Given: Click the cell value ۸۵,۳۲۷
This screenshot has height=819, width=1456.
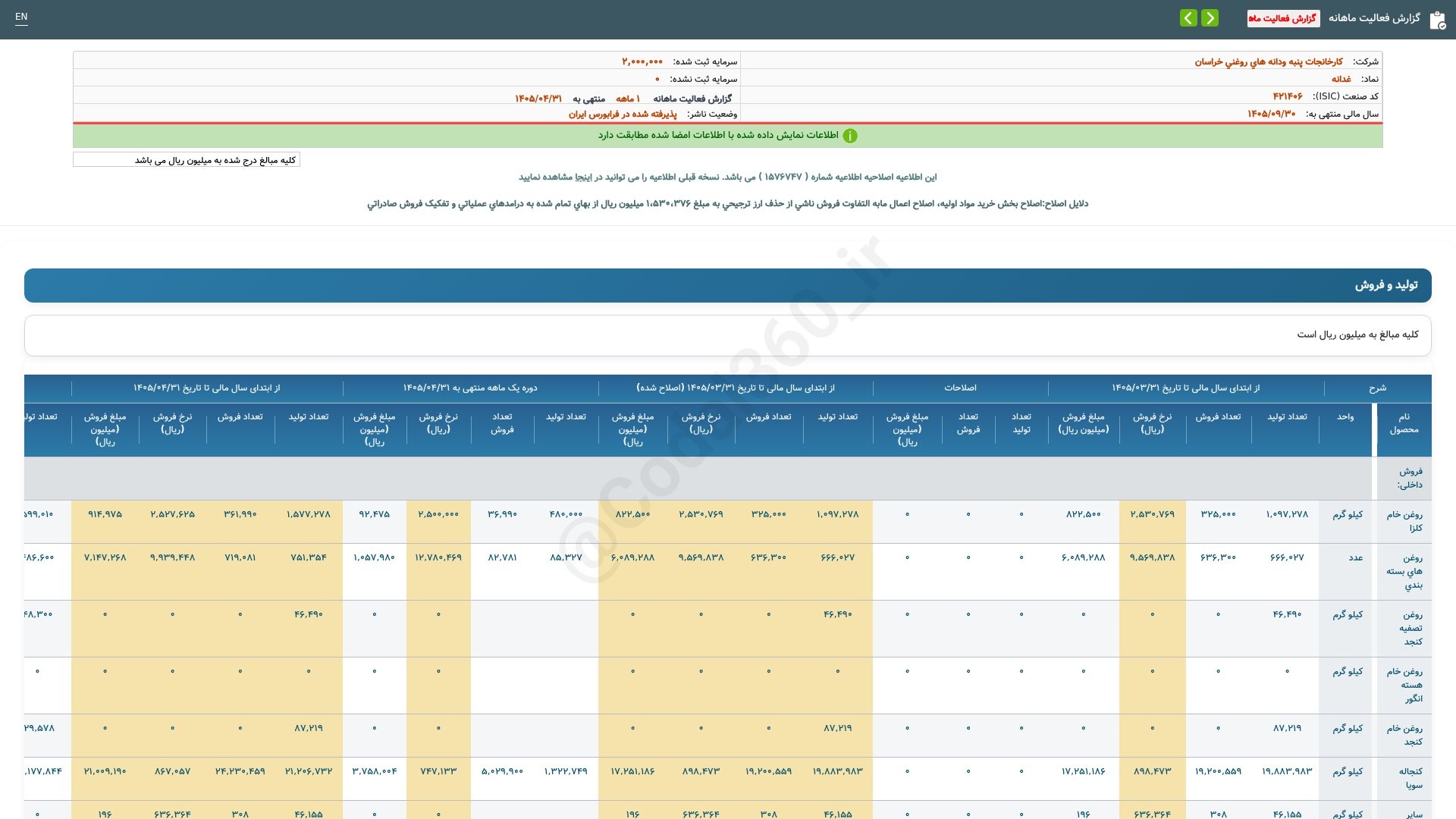Looking at the screenshot, I should (x=566, y=557).
